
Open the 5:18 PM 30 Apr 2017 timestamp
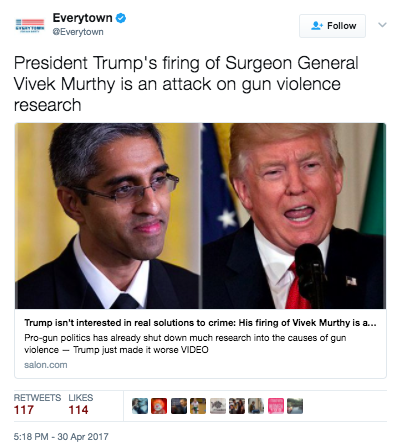coord(61,437)
